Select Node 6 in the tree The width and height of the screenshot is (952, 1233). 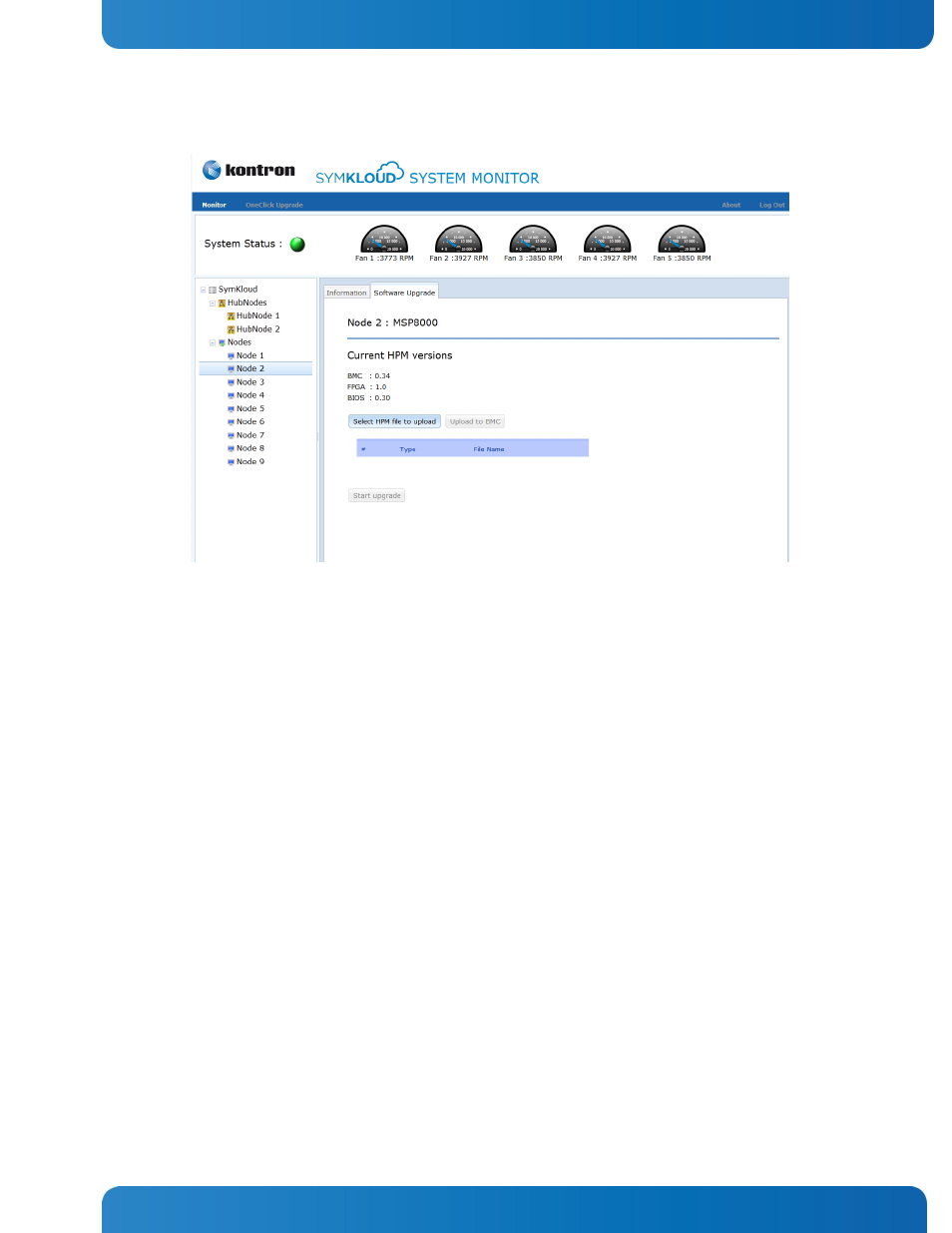[250, 421]
